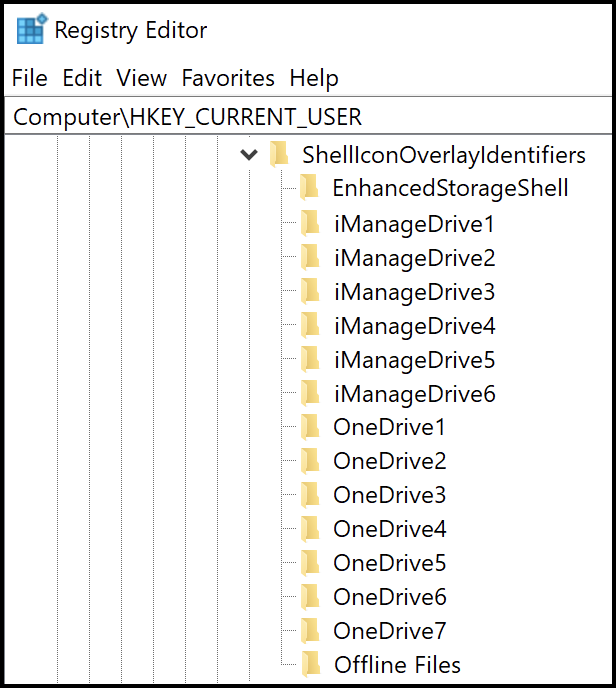The width and height of the screenshot is (616, 688).
Task: Open the File menu
Action: click(30, 78)
